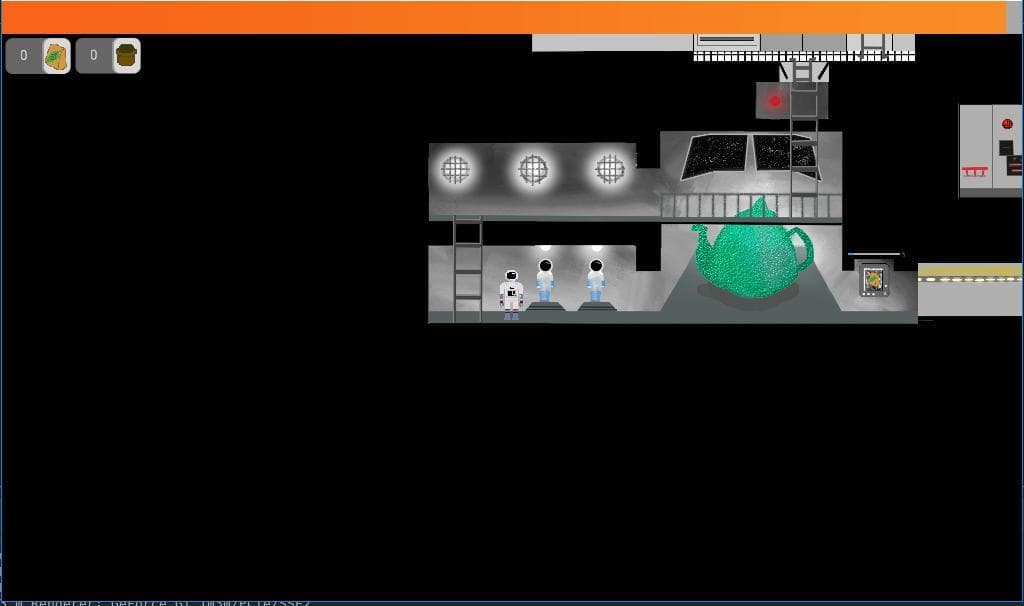Click the round red button on wall panel
The height and width of the screenshot is (606, 1024).
pyautogui.click(x=1007, y=123)
